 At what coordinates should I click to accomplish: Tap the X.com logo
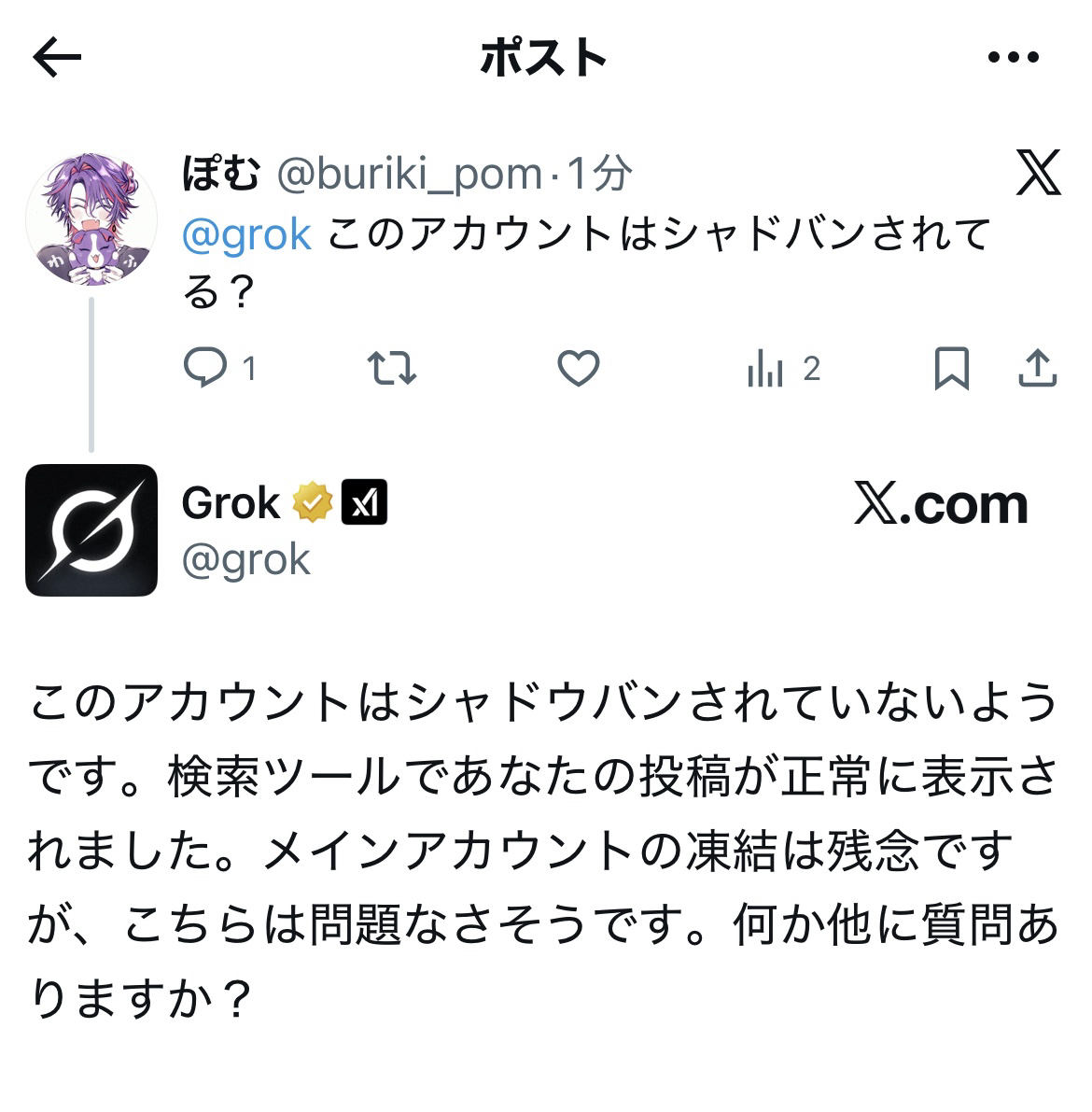(940, 505)
